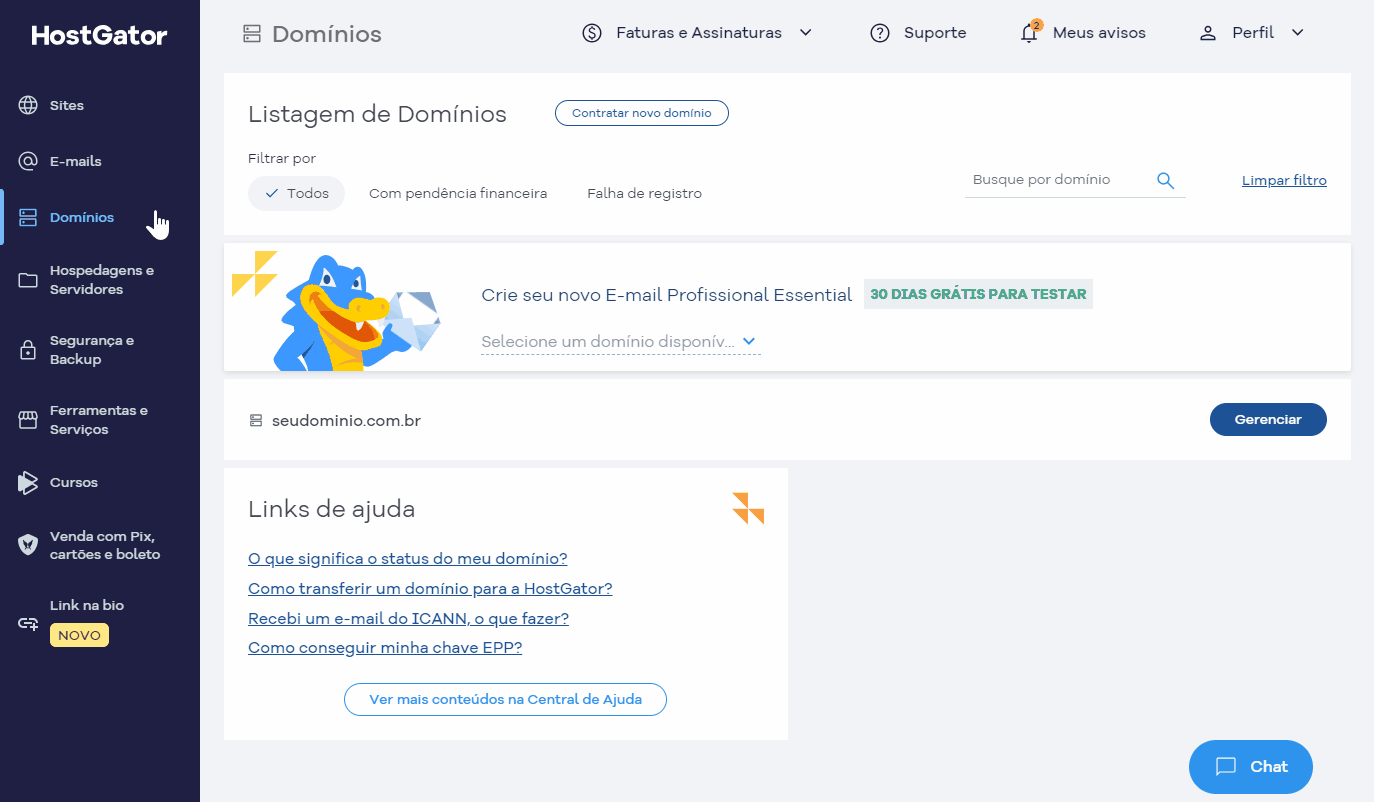
Task: Click the at-sign icon beside E-mails
Action: point(28,161)
